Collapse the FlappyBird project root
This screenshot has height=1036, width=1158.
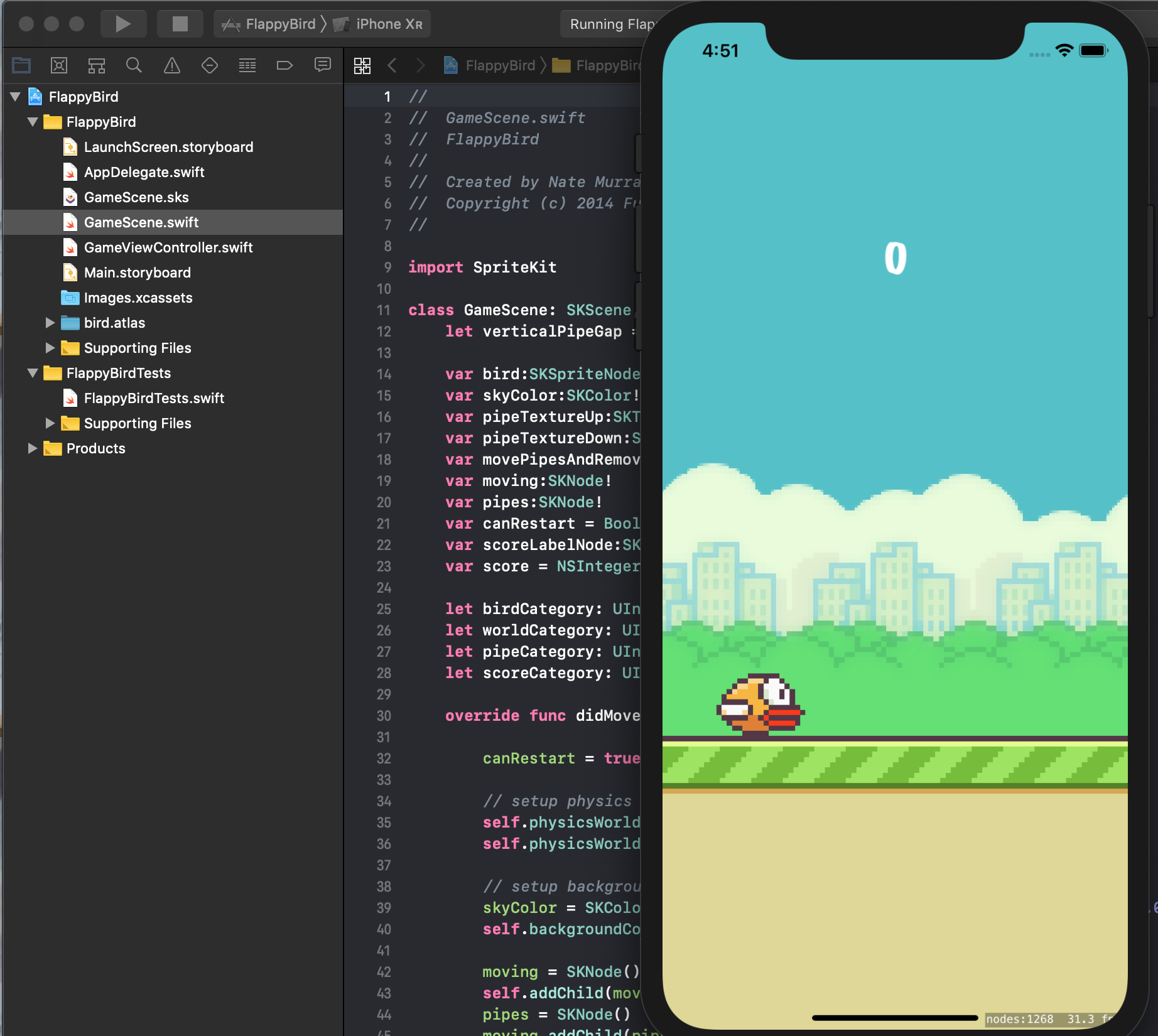point(16,97)
